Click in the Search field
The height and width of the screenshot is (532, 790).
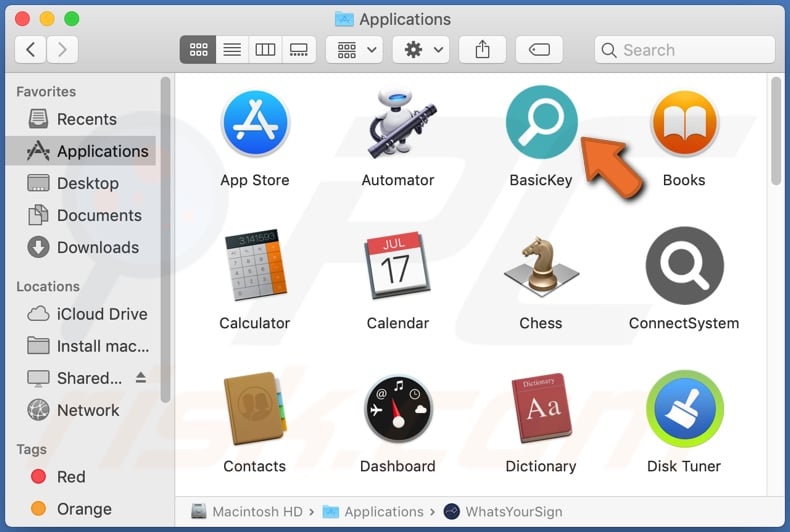tap(685, 49)
